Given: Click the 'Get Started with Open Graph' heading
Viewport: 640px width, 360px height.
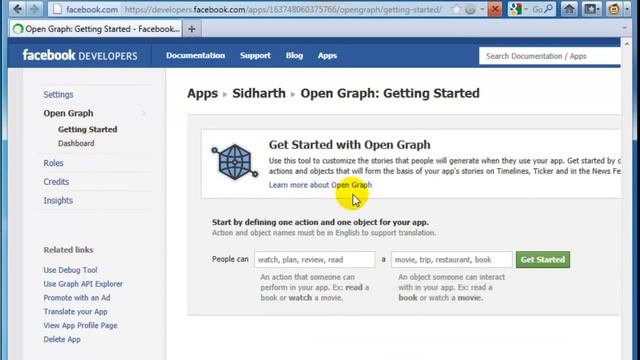Looking at the screenshot, I should (x=349, y=145).
